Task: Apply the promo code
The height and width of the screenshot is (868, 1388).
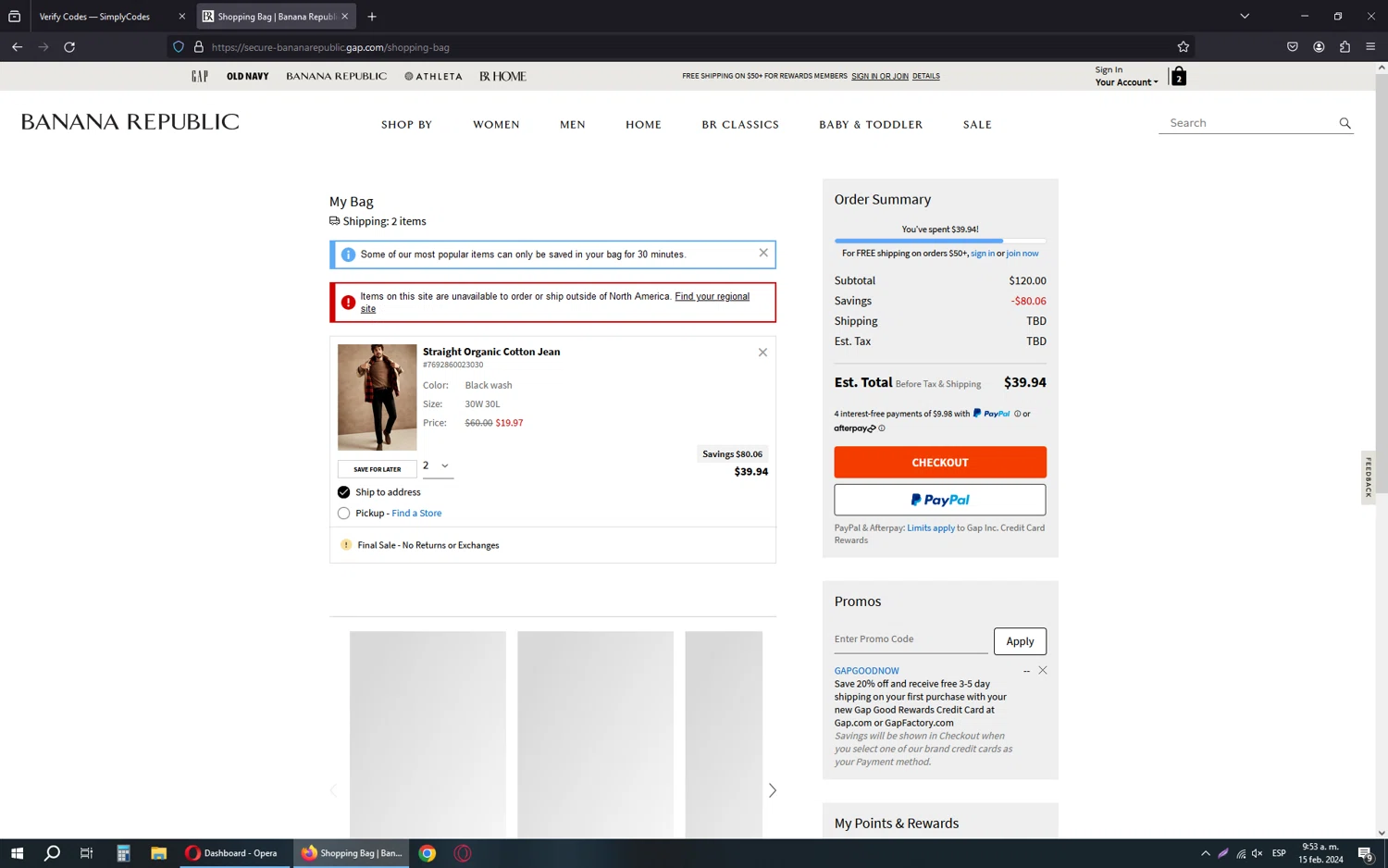Action: coord(1020,641)
